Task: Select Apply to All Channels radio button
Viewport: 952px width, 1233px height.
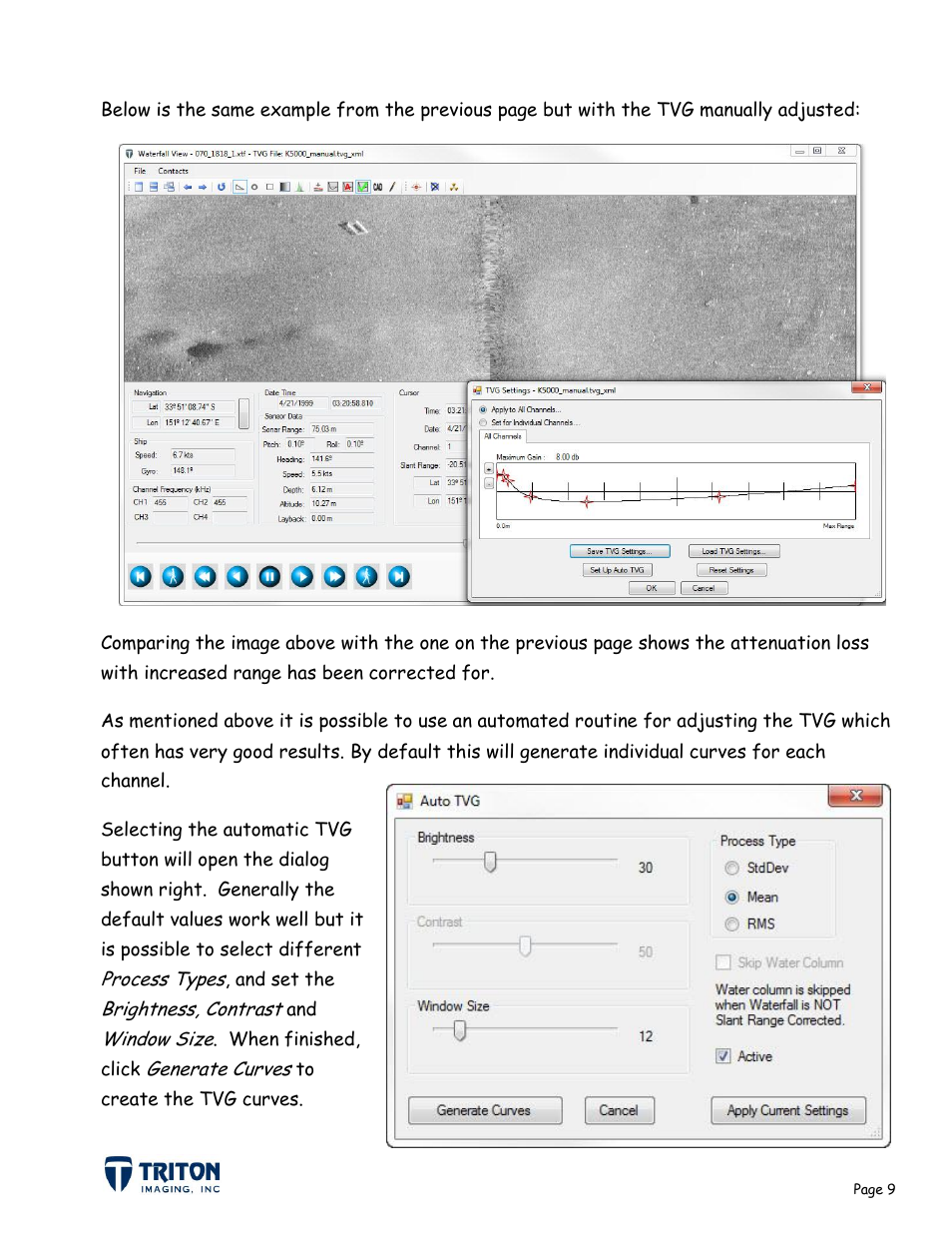Action: 483,409
